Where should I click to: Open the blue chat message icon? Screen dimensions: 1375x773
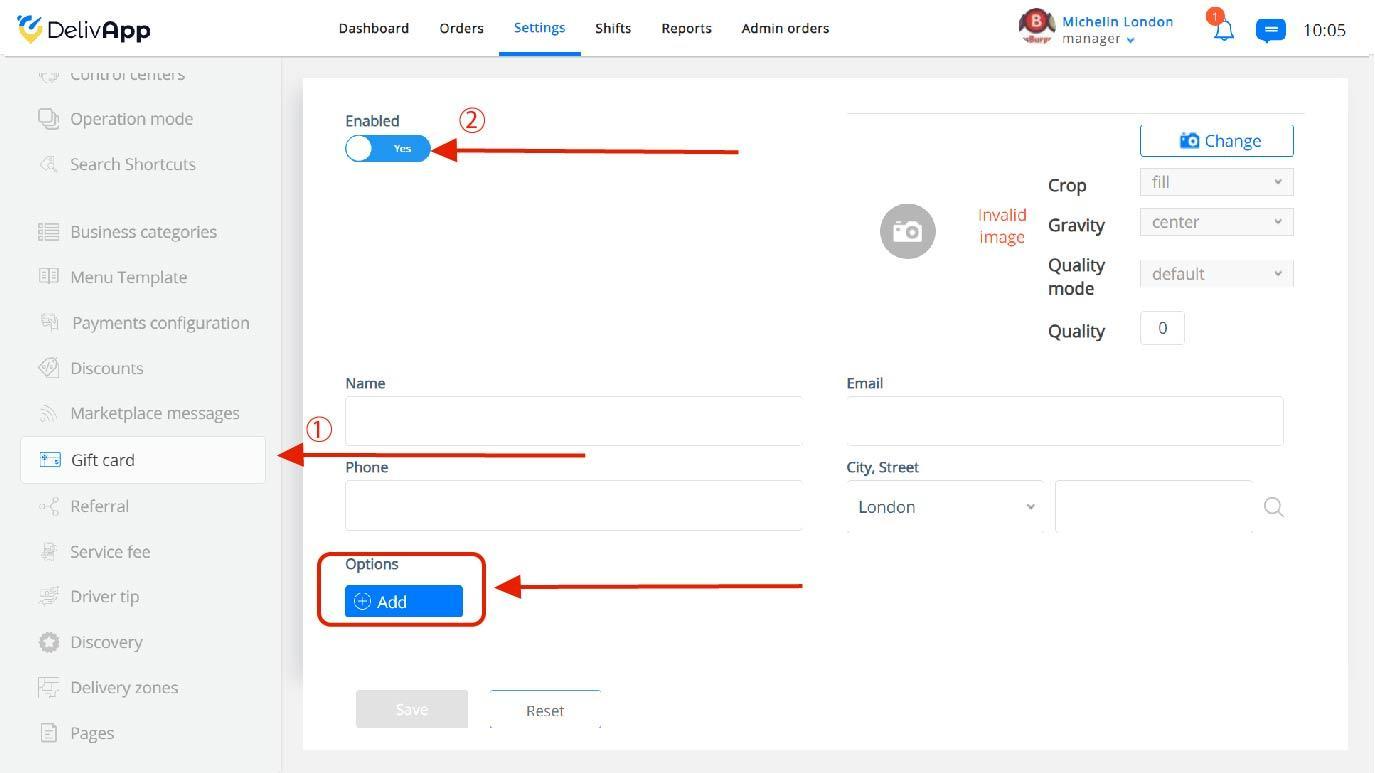[x=1270, y=31]
